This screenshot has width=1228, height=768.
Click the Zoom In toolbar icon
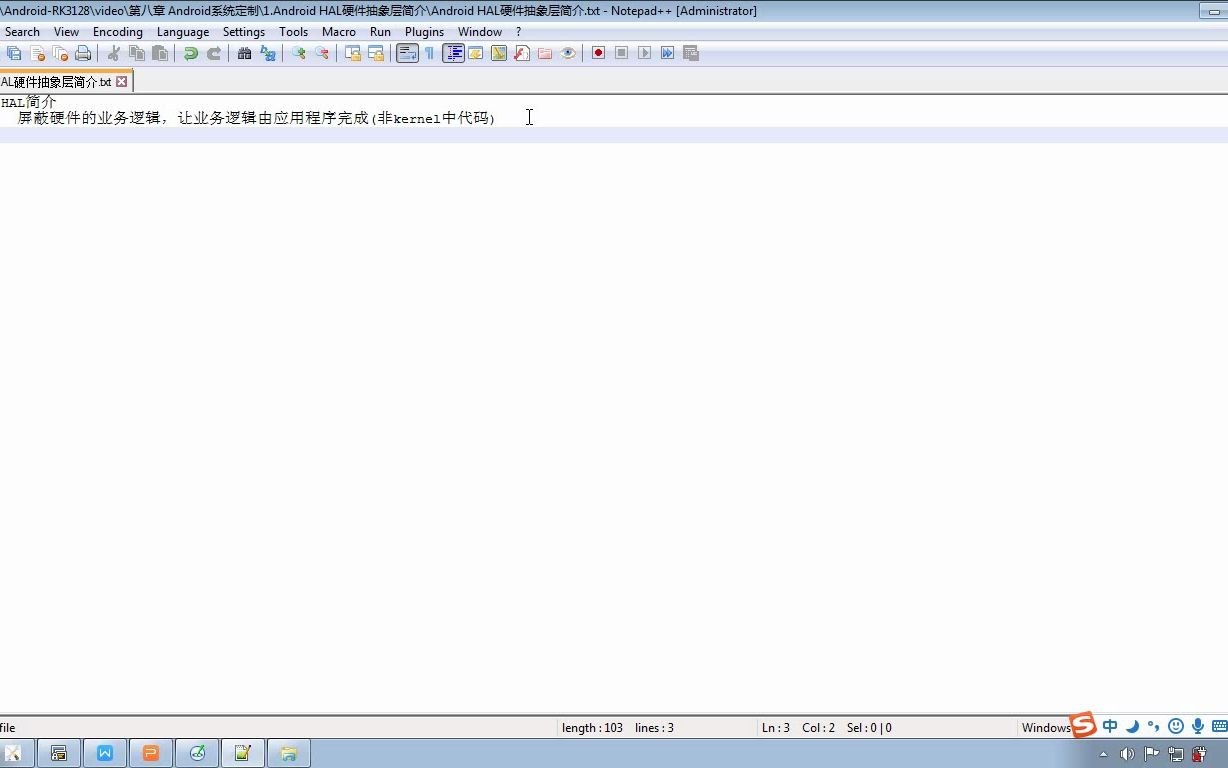tap(298, 53)
